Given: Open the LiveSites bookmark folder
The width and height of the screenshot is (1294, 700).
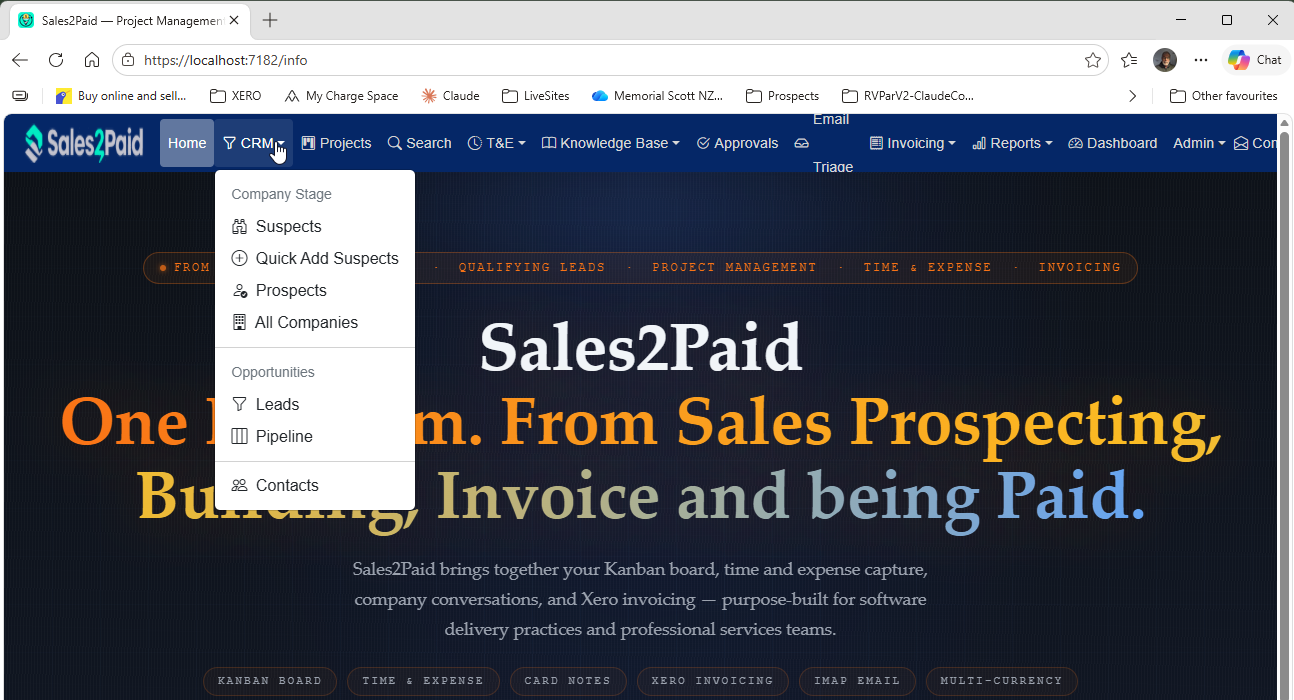Looking at the screenshot, I should (536, 96).
